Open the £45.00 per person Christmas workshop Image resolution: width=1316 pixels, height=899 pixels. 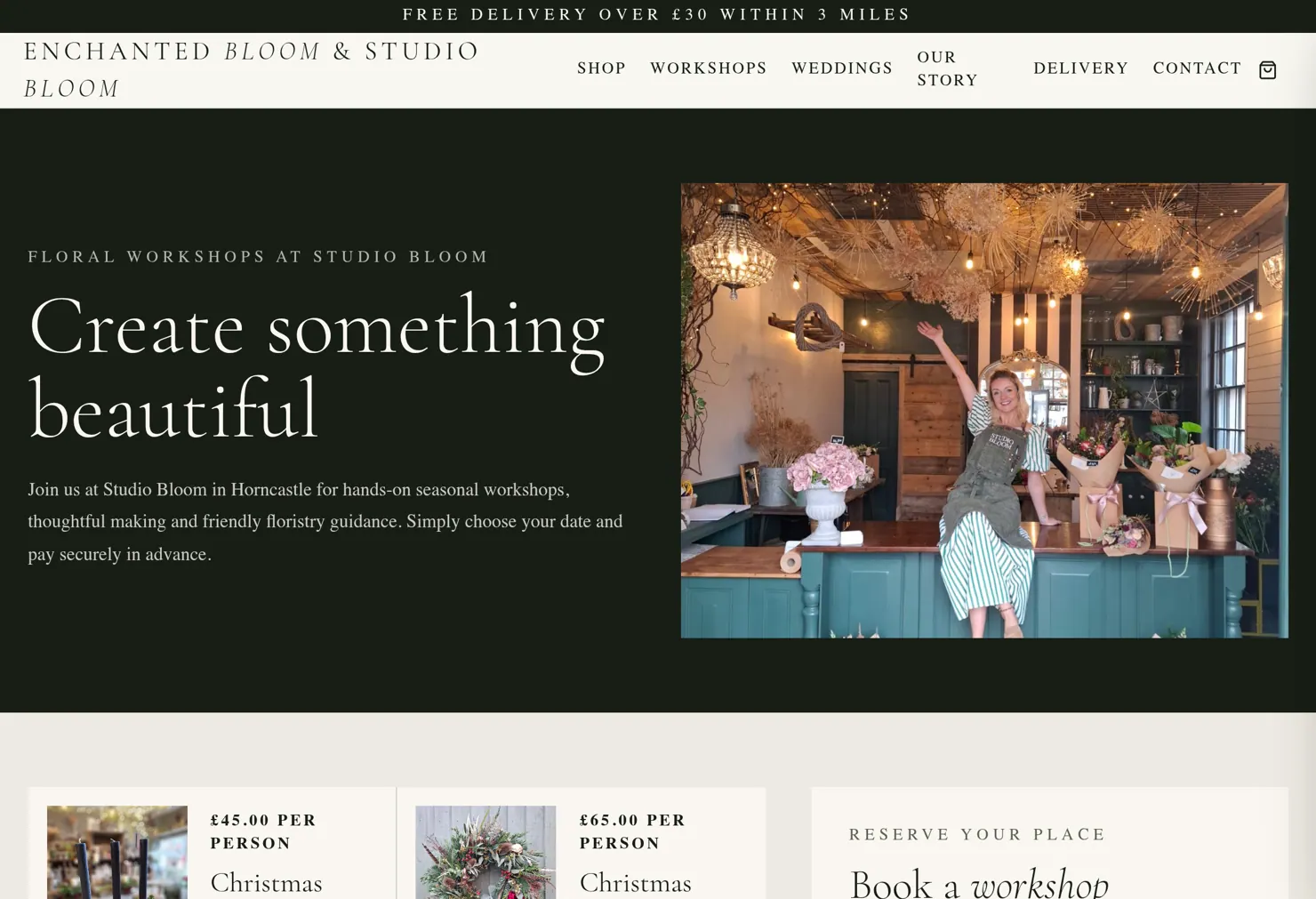click(266, 883)
